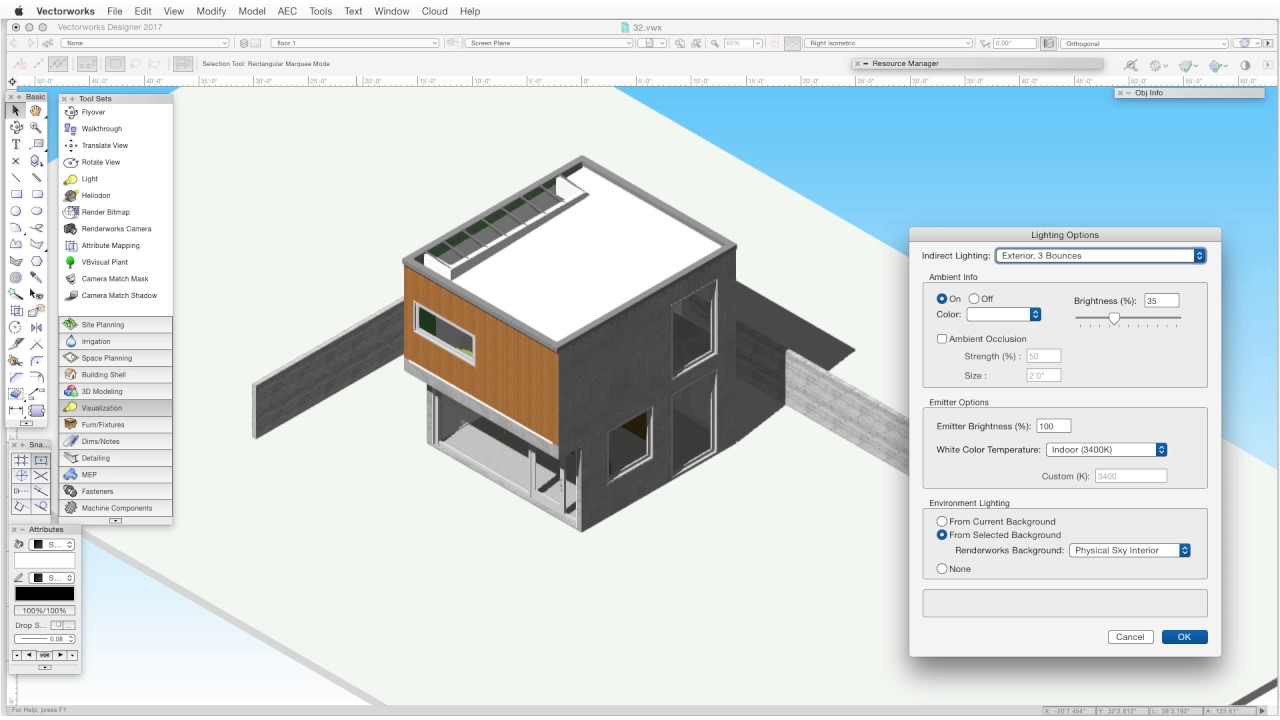The height and width of the screenshot is (720, 1280).
Task: Select the Camera Match Mask tool
Action: (x=115, y=279)
